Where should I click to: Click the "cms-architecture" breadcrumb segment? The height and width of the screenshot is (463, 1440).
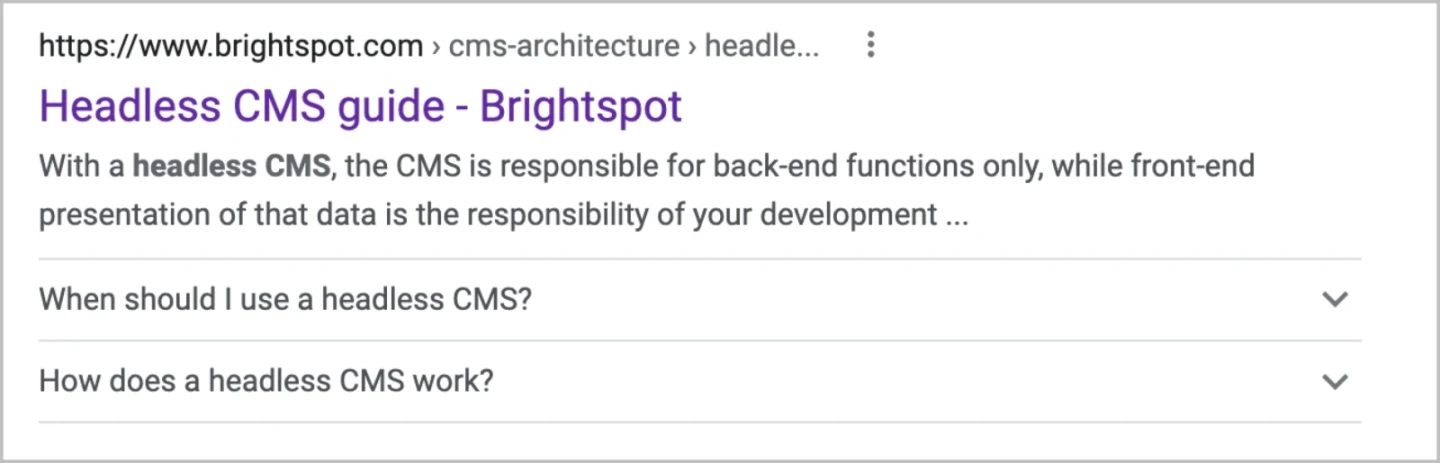tap(564, 46)
